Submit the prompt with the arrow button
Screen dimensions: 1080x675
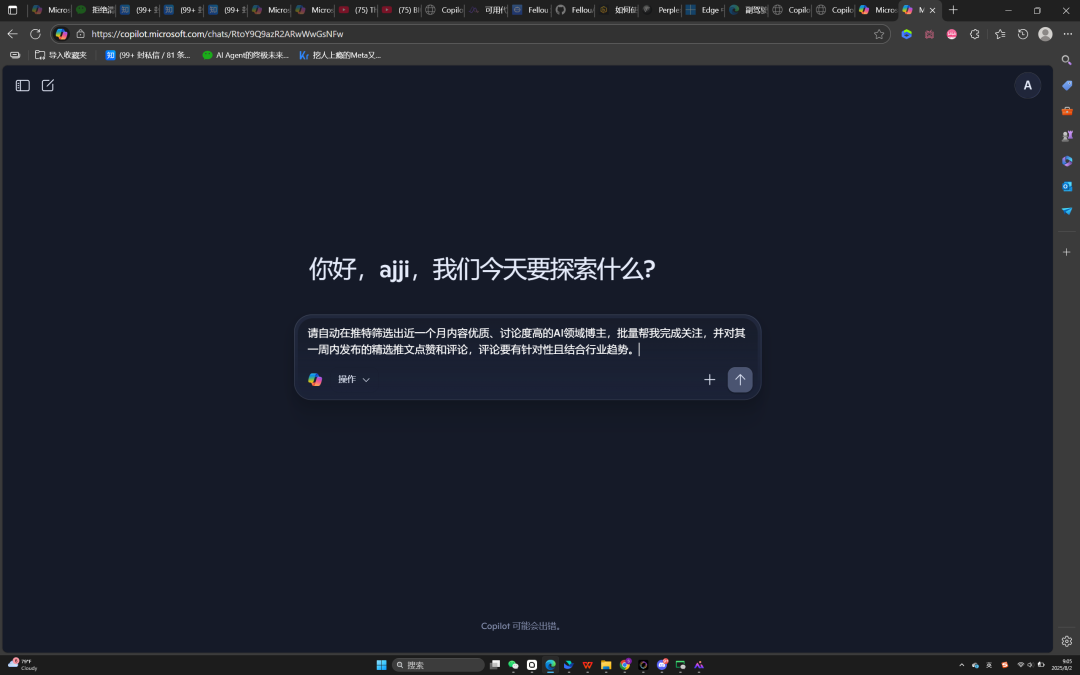coord(739,379)
